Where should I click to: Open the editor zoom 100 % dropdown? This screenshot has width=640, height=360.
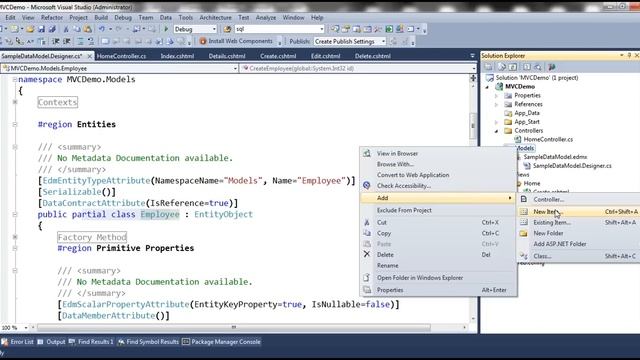26,327
